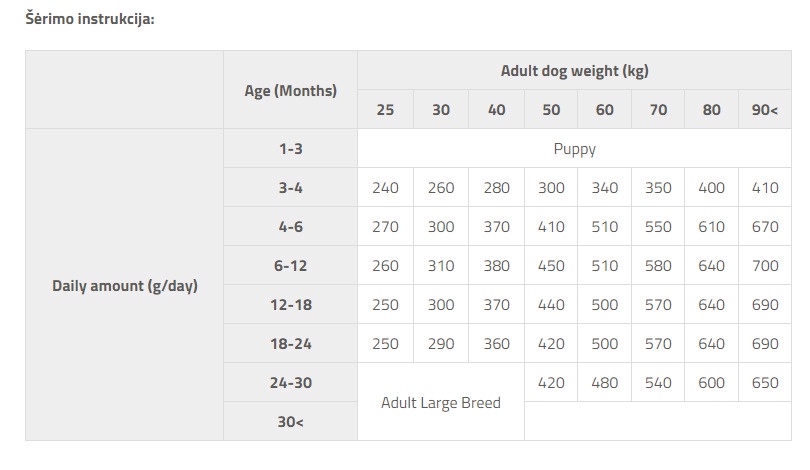Select the 650 value in the 24-30 row

(765, 383)
